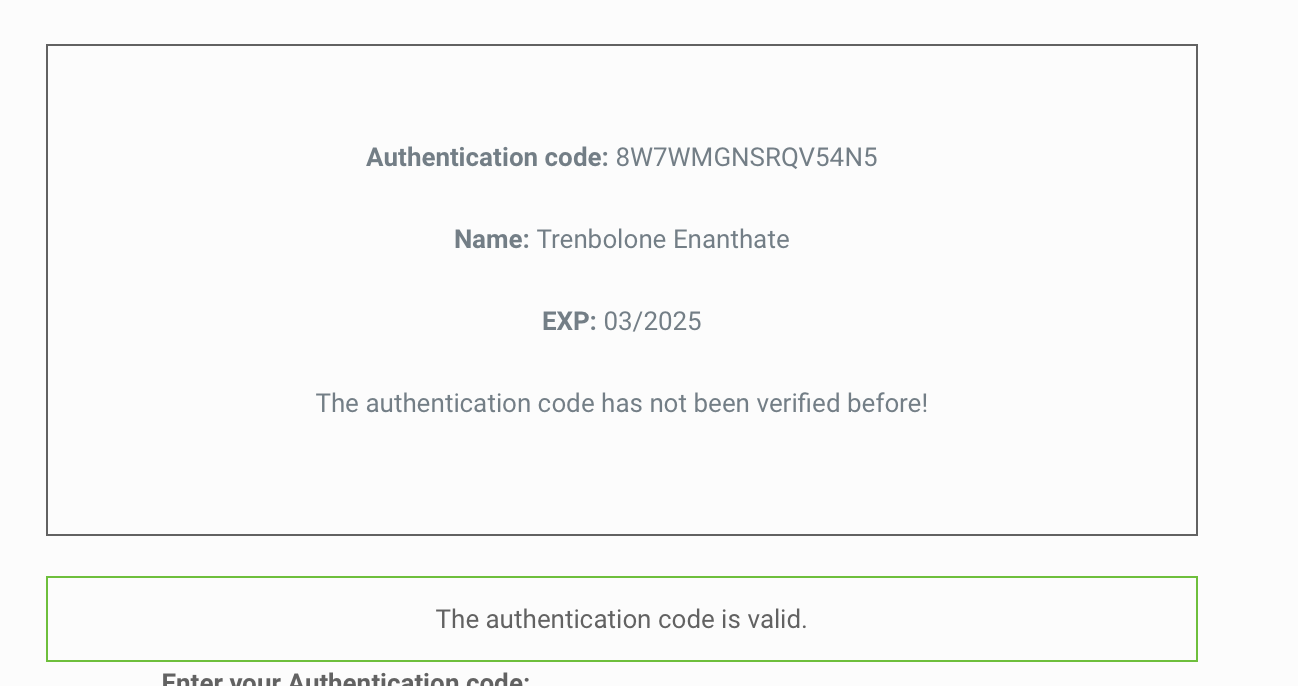The width and height of the screenshot is (1298, 686).
Task: Click "The" starting the not-verified message
Action: click(x=337, y=404)
